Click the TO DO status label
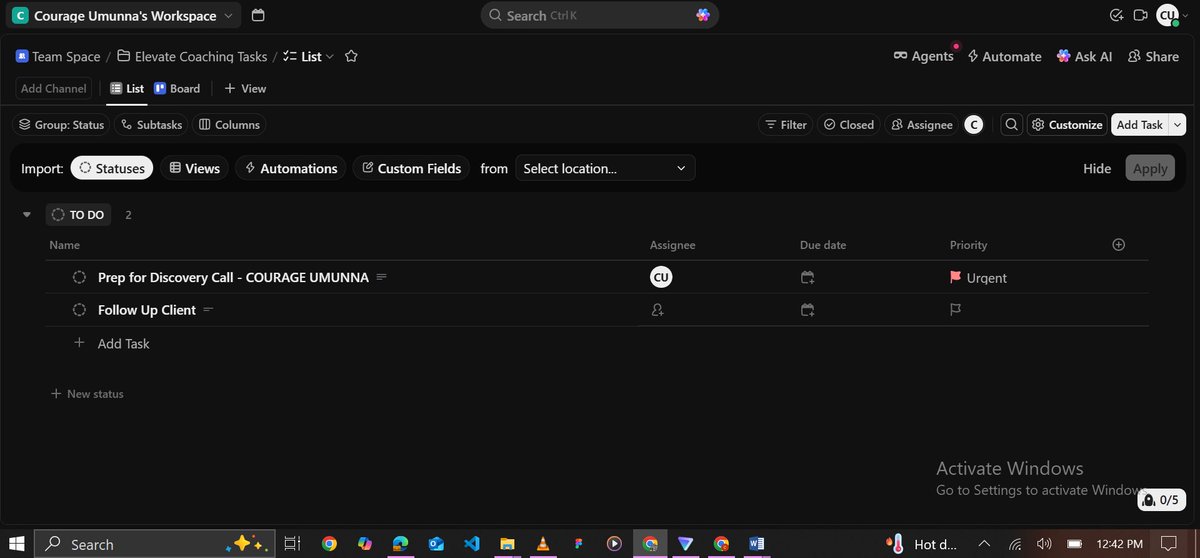Image resolution: width=1200 pixels, height=558 pixels. (x=79, y=215)
